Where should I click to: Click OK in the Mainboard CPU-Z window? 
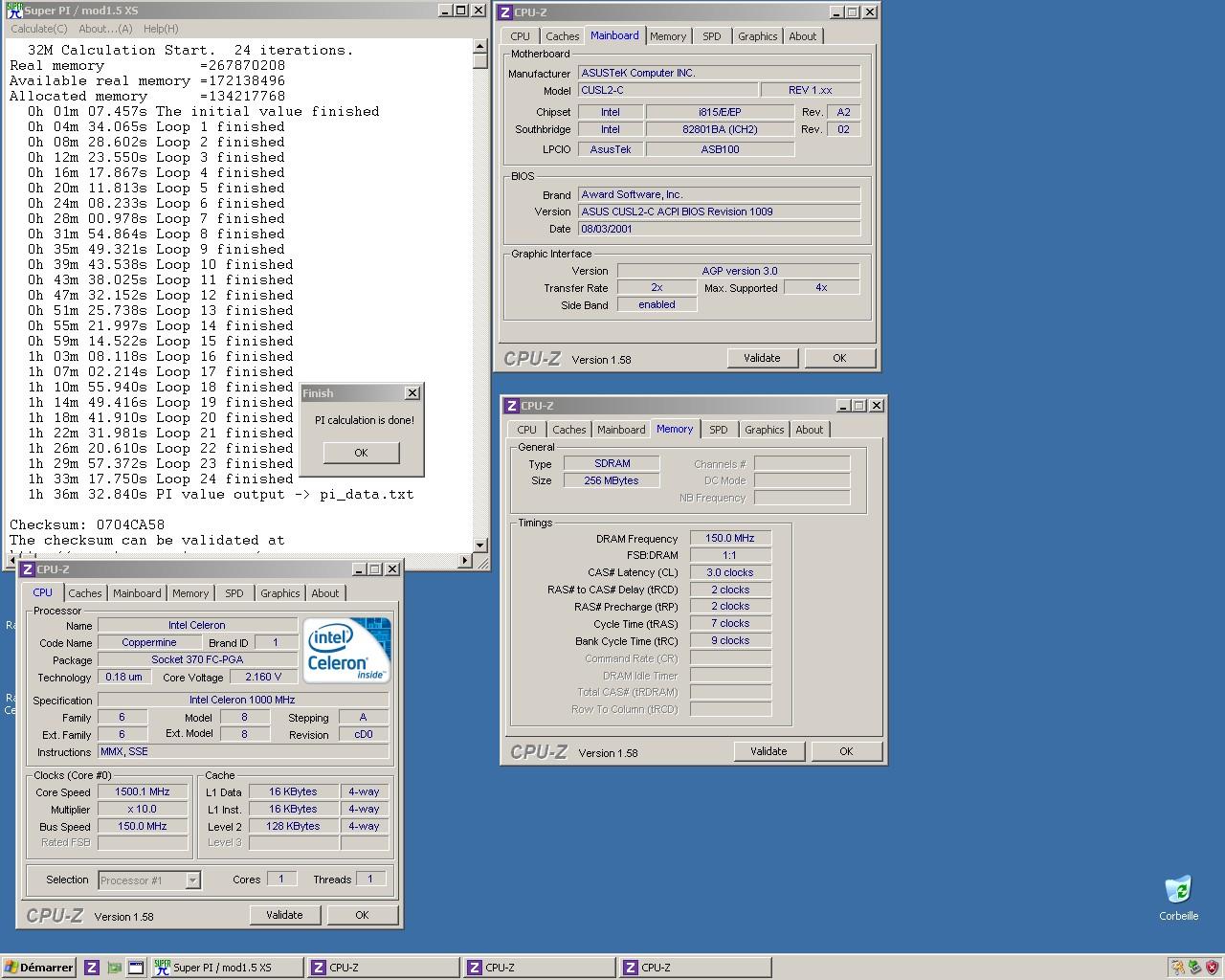coord(839,358)
